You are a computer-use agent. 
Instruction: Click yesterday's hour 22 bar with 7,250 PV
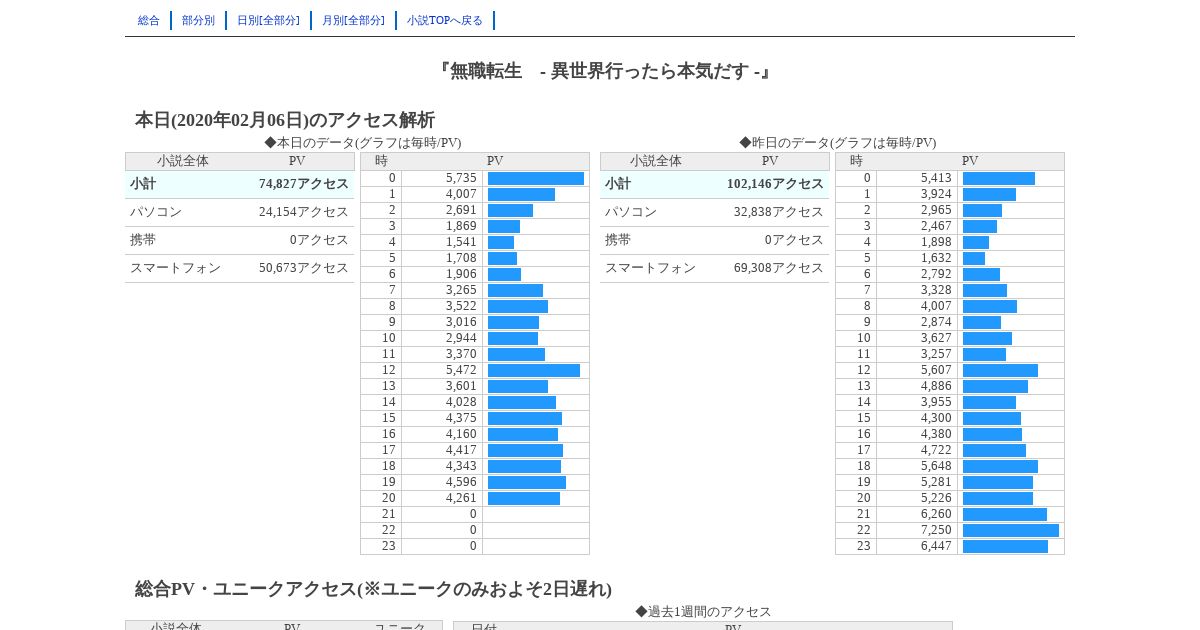1011,531
